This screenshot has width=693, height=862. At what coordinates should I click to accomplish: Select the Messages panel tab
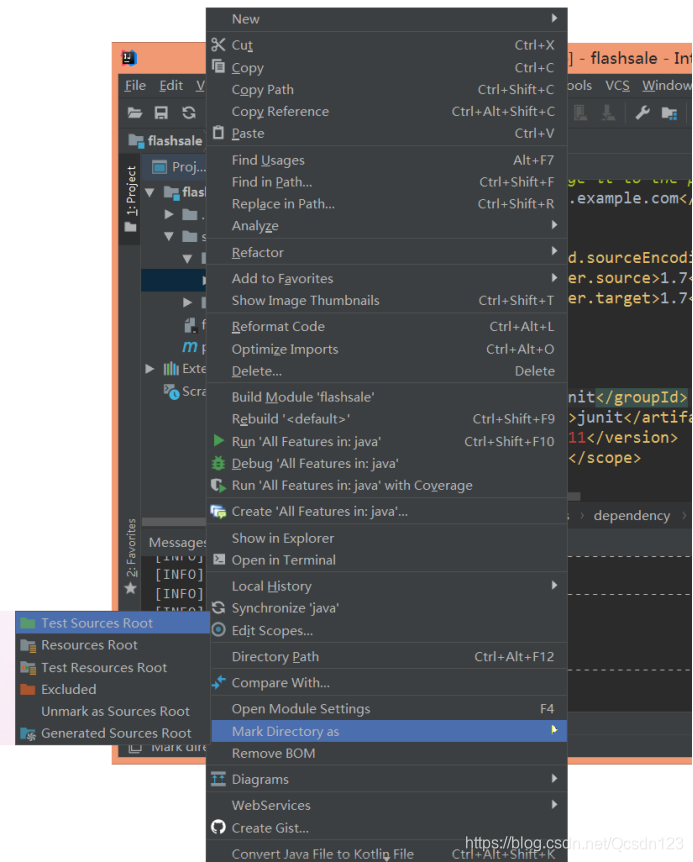[177, 543]
